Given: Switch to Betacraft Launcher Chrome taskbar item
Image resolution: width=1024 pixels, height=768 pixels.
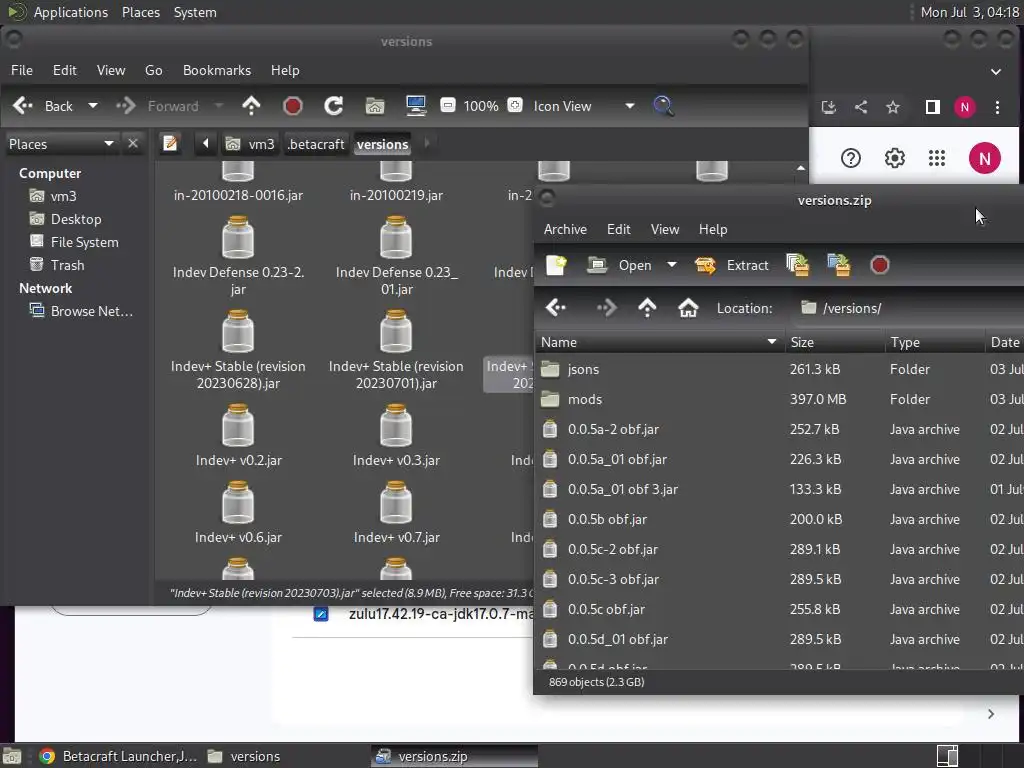Looking at the screenshot, I should (118, 756).
